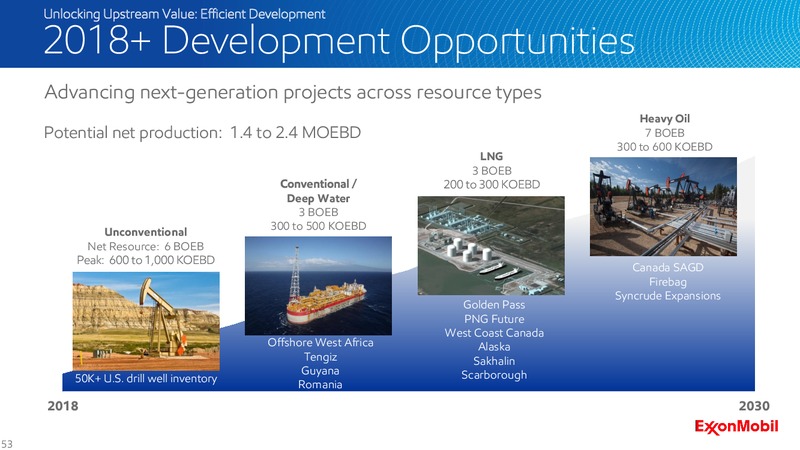Image resolution: width=800 pixels, height=450 pixels.
Task: Click 'Romania' project name
Action: (320, 384)
